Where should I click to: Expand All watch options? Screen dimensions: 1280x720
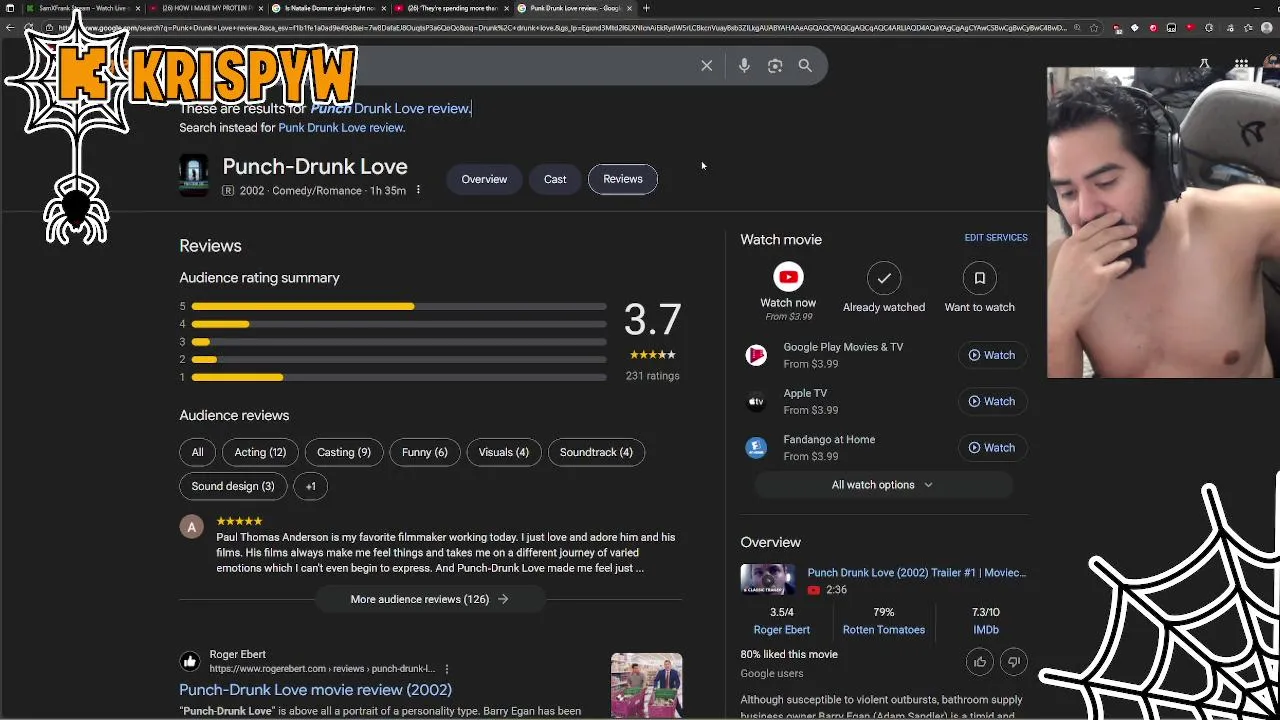883,485
